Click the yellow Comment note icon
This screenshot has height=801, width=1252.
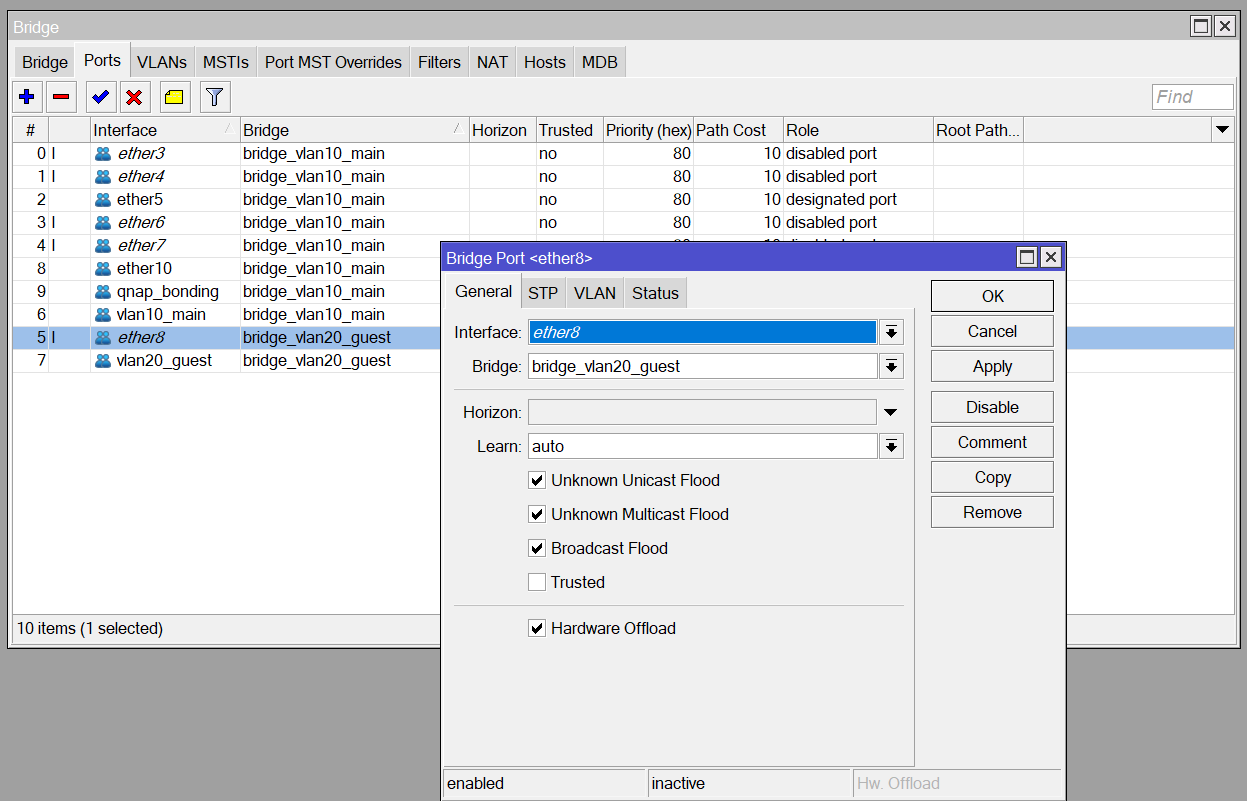(x=174, y=97)
